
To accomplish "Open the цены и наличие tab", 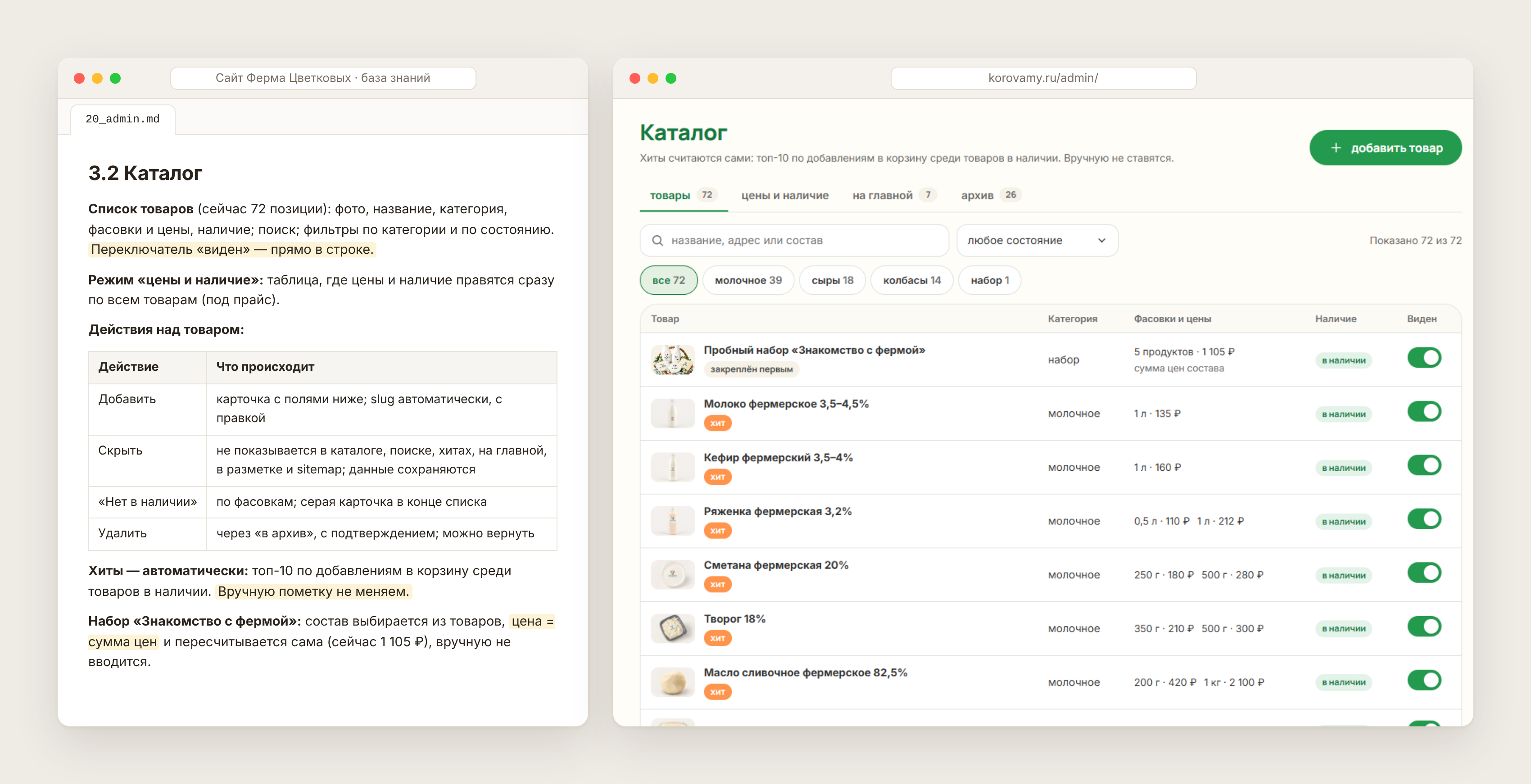I will 784,195.
